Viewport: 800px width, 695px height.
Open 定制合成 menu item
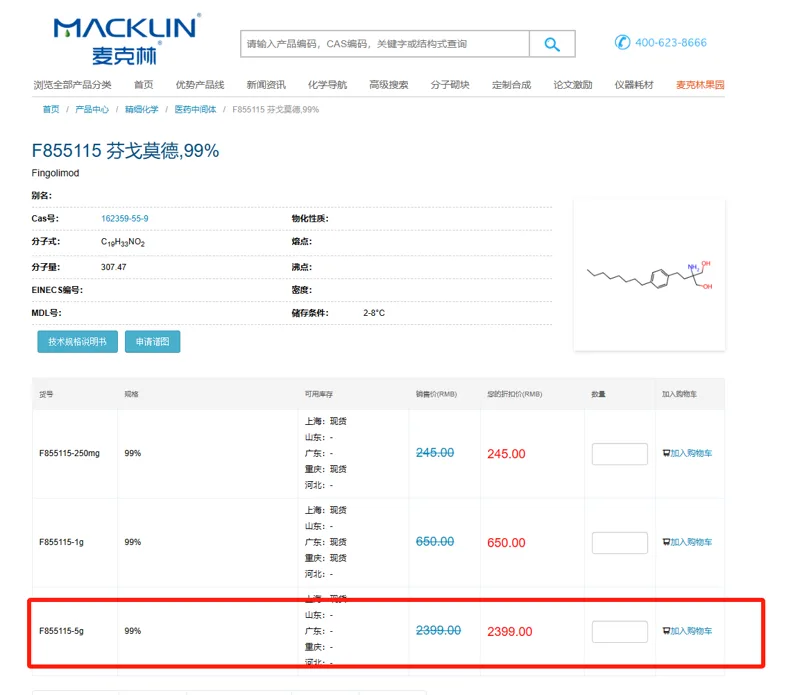[x=511, y=85]
